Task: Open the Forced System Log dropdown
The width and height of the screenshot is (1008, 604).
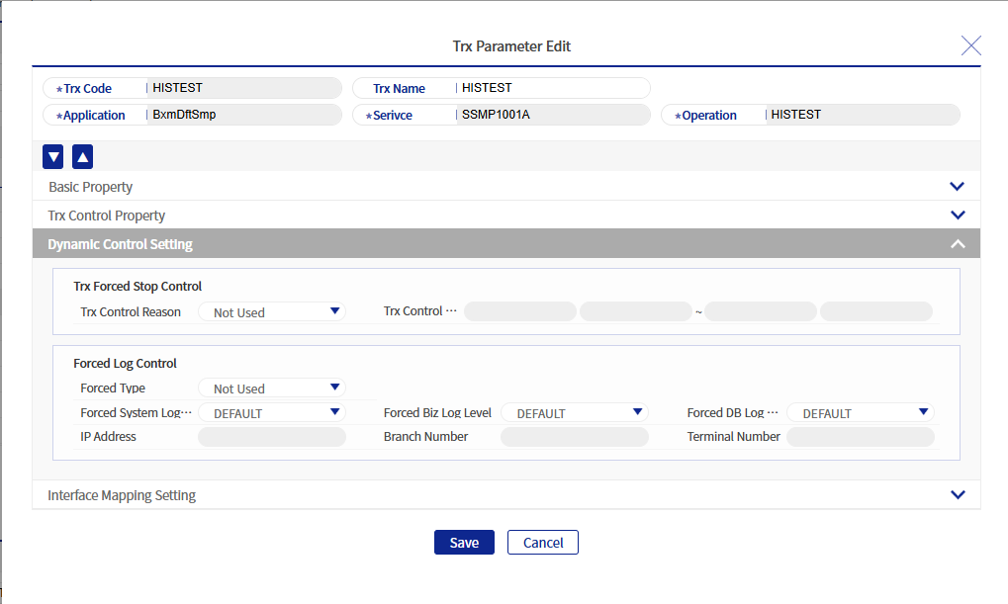Action: coord(272,413)
